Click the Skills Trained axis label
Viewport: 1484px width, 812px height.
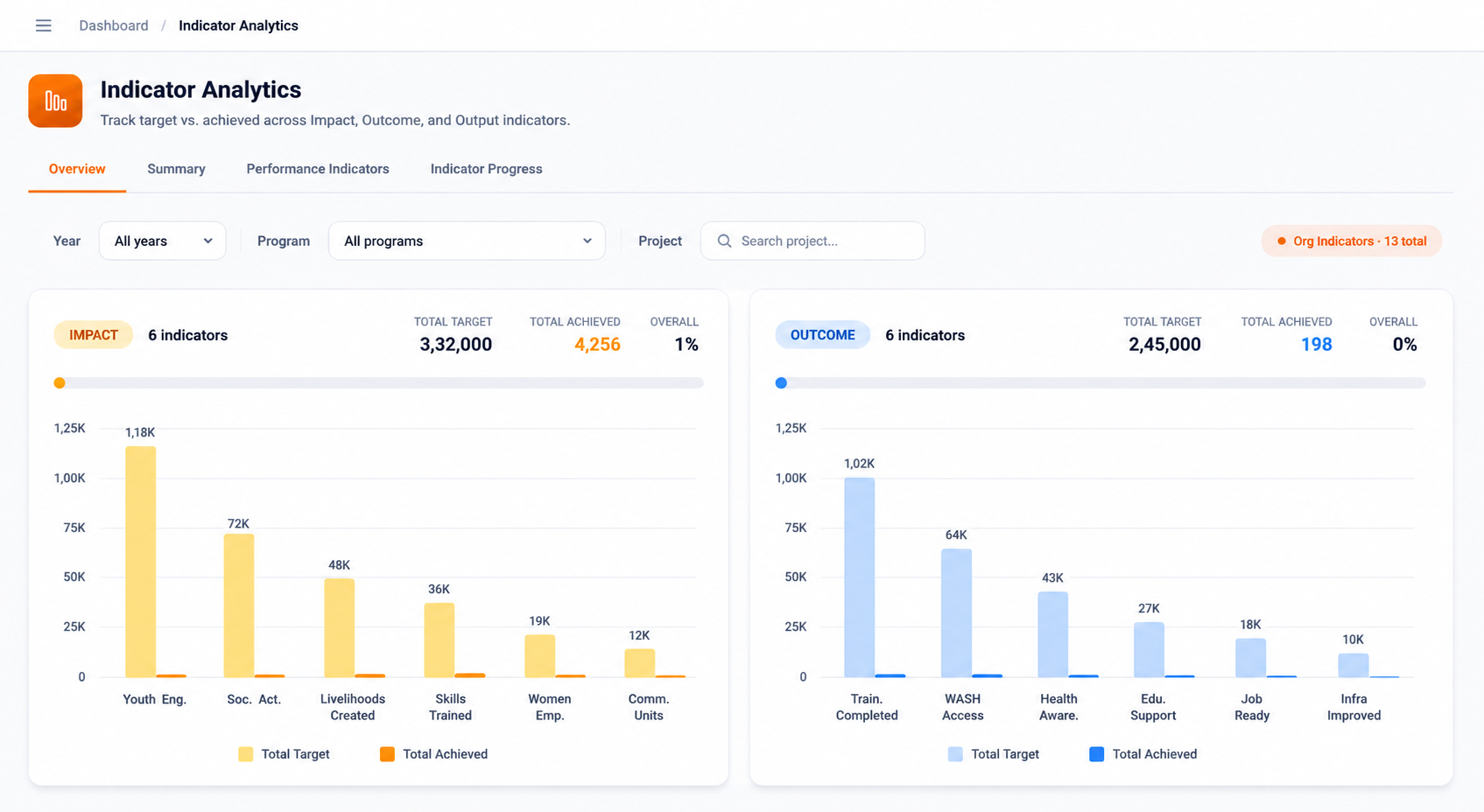click(450, 707)
